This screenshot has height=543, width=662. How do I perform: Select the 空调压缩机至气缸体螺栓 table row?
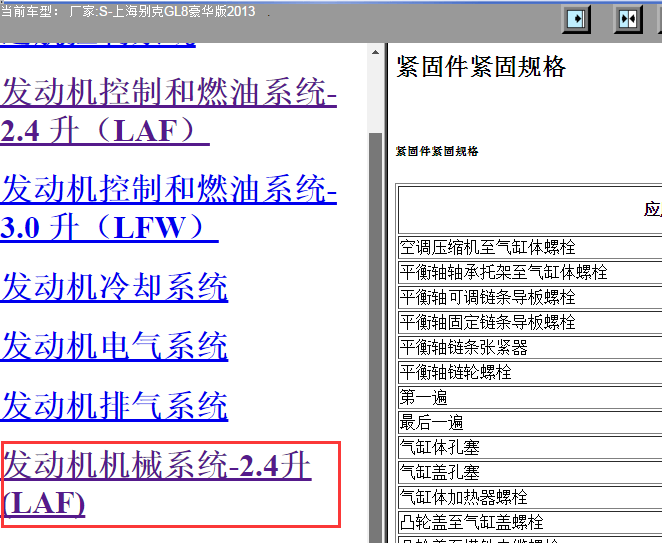pos(530,247)
